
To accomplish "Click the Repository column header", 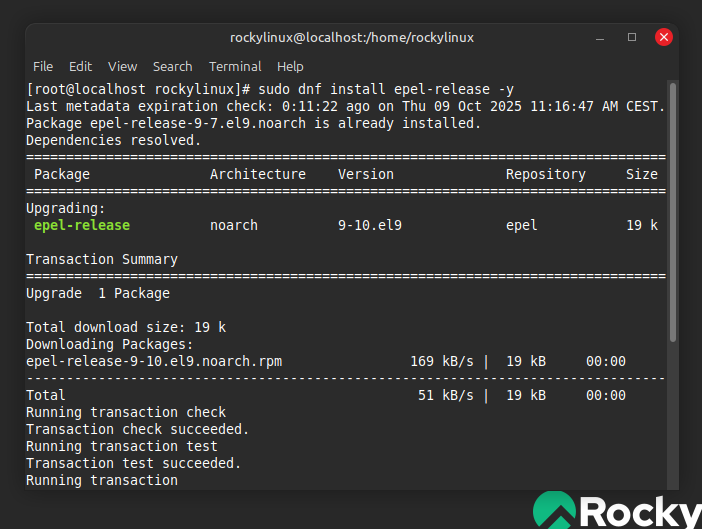I will (x=545, y=174).
